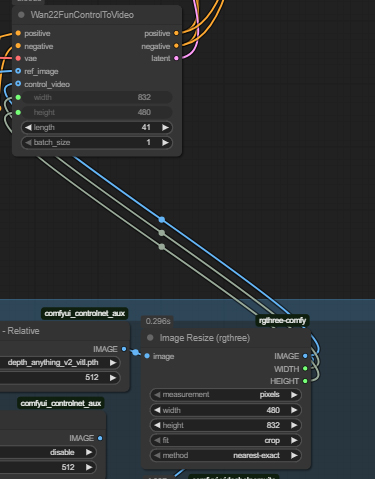Open the method nearest-exact selector

(x=226, y=455)
